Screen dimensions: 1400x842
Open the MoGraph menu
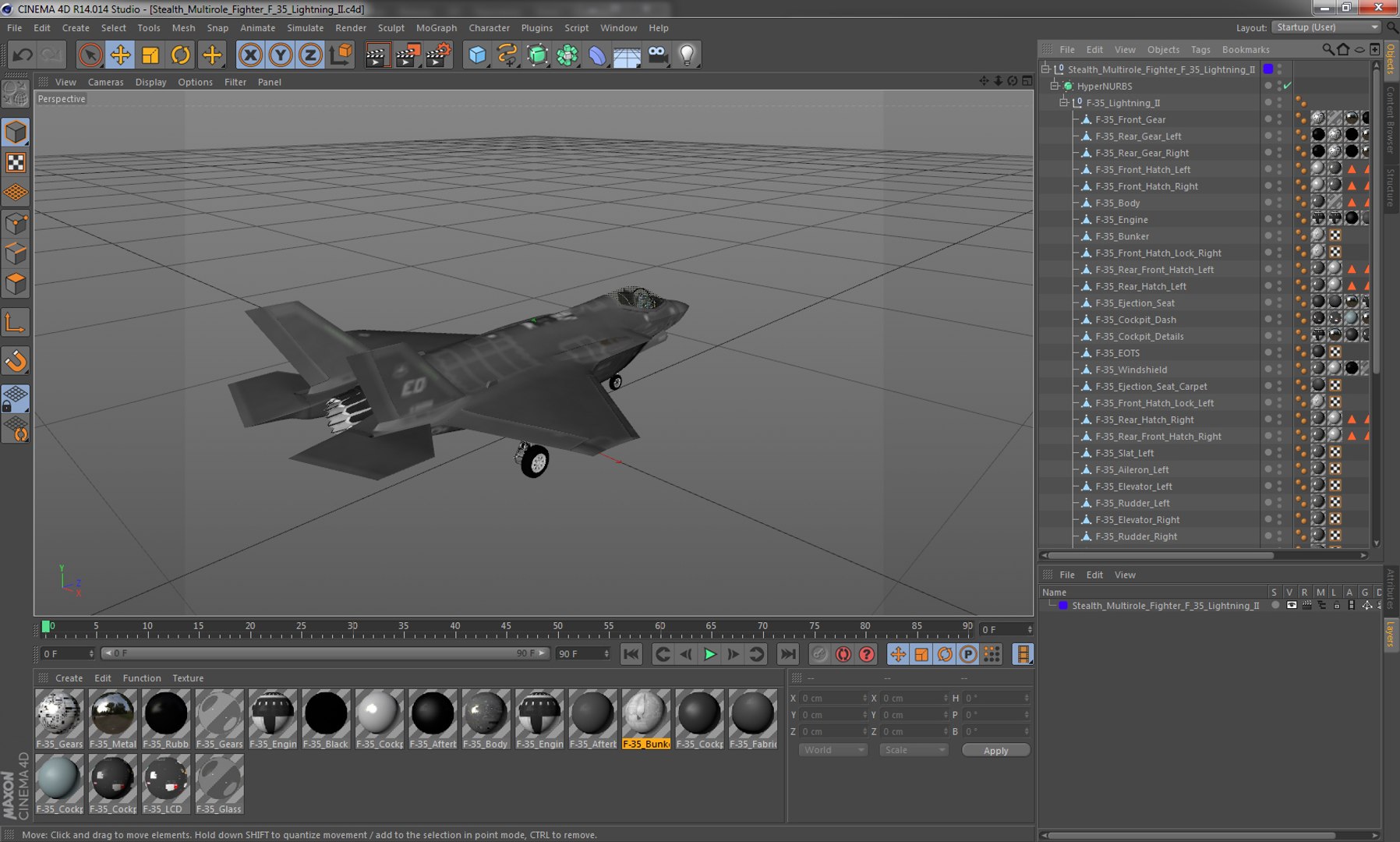pyautogui.click(x=437, y=27)
